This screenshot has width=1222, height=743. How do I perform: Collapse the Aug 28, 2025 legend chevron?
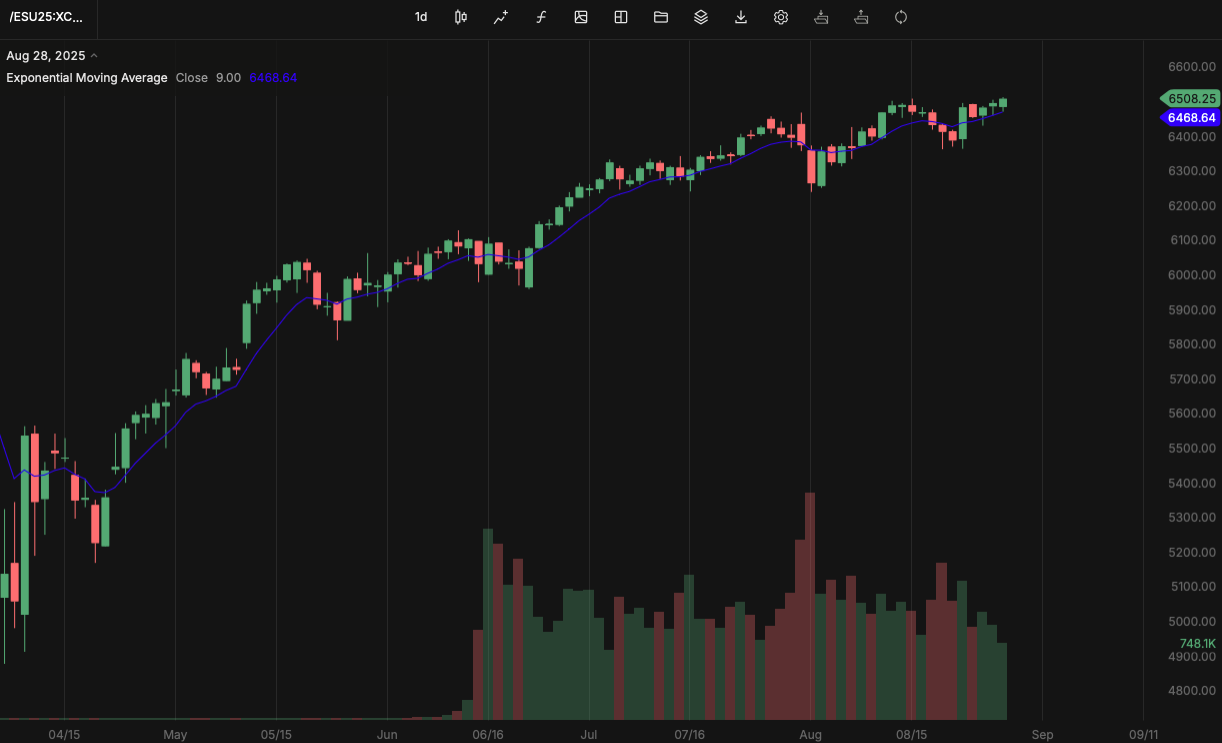click(94, 55)
